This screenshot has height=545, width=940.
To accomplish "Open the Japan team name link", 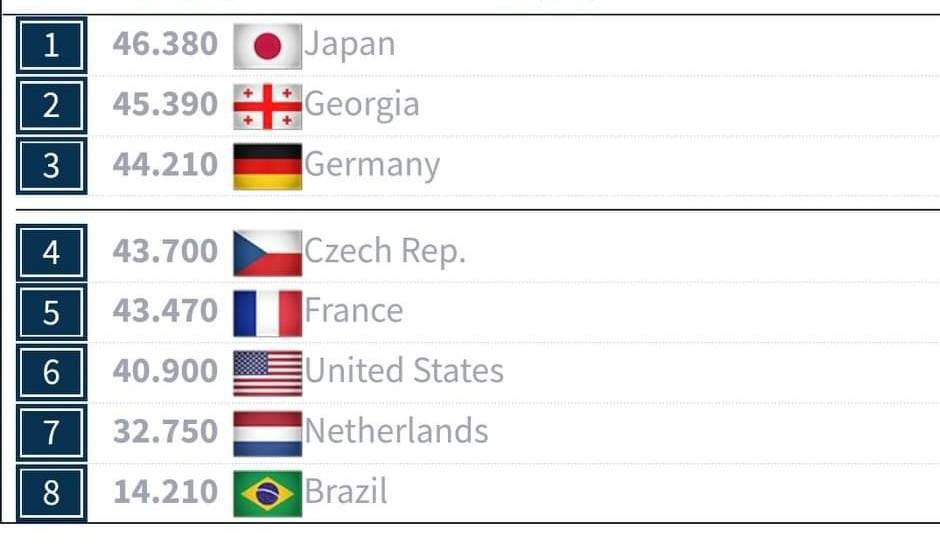I will pos(350,45).
